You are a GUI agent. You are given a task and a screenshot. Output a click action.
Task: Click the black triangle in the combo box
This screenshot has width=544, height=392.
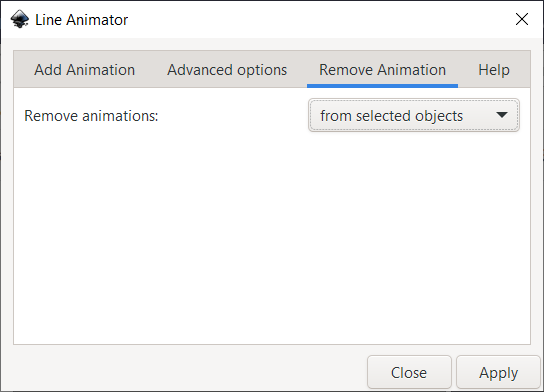[x=502, y=115]
